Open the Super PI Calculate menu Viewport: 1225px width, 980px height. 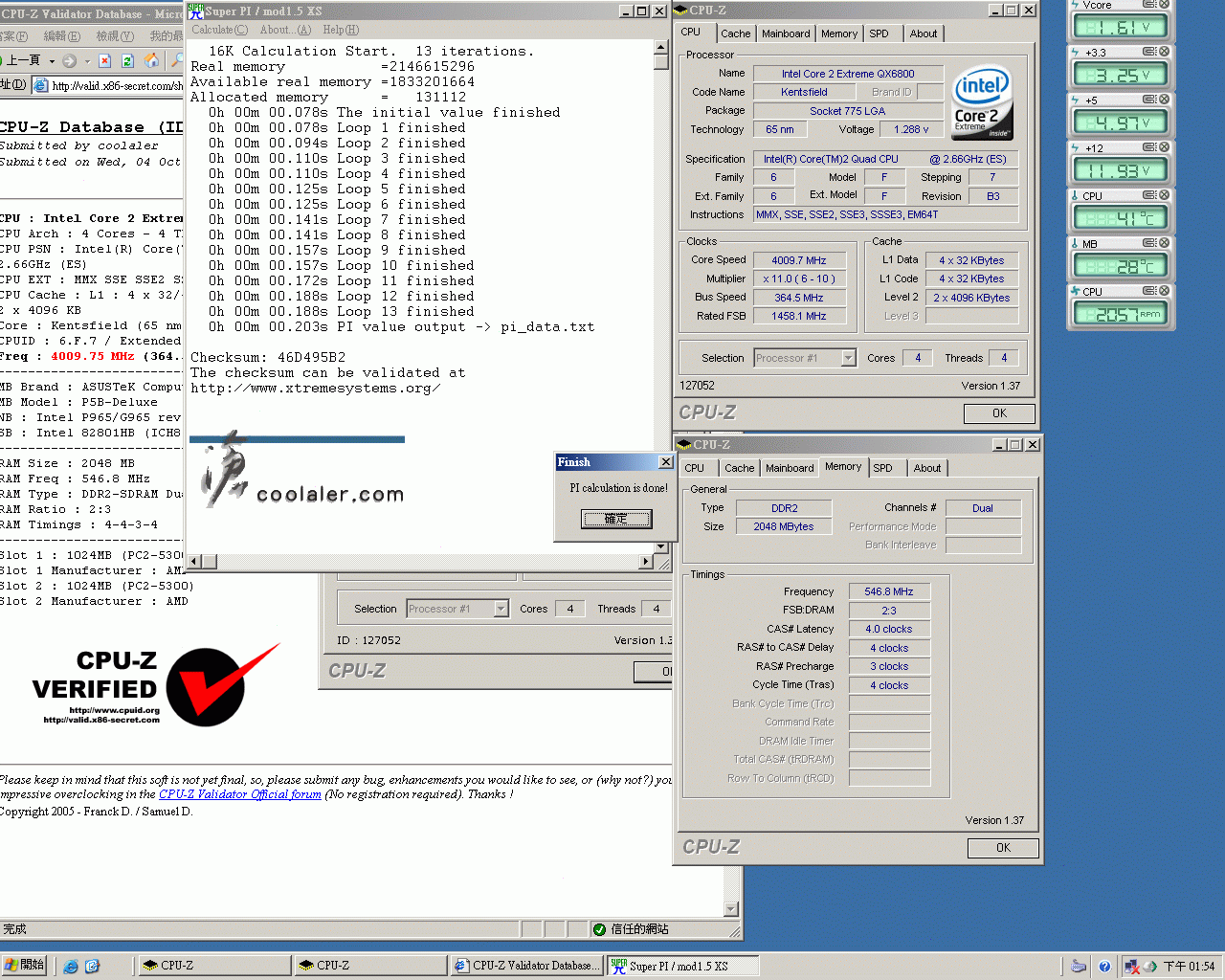(219, 30)
